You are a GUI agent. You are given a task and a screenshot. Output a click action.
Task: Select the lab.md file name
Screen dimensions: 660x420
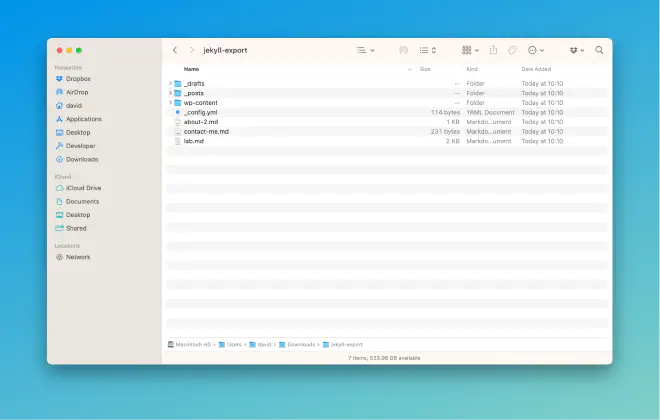click(194, 141)
